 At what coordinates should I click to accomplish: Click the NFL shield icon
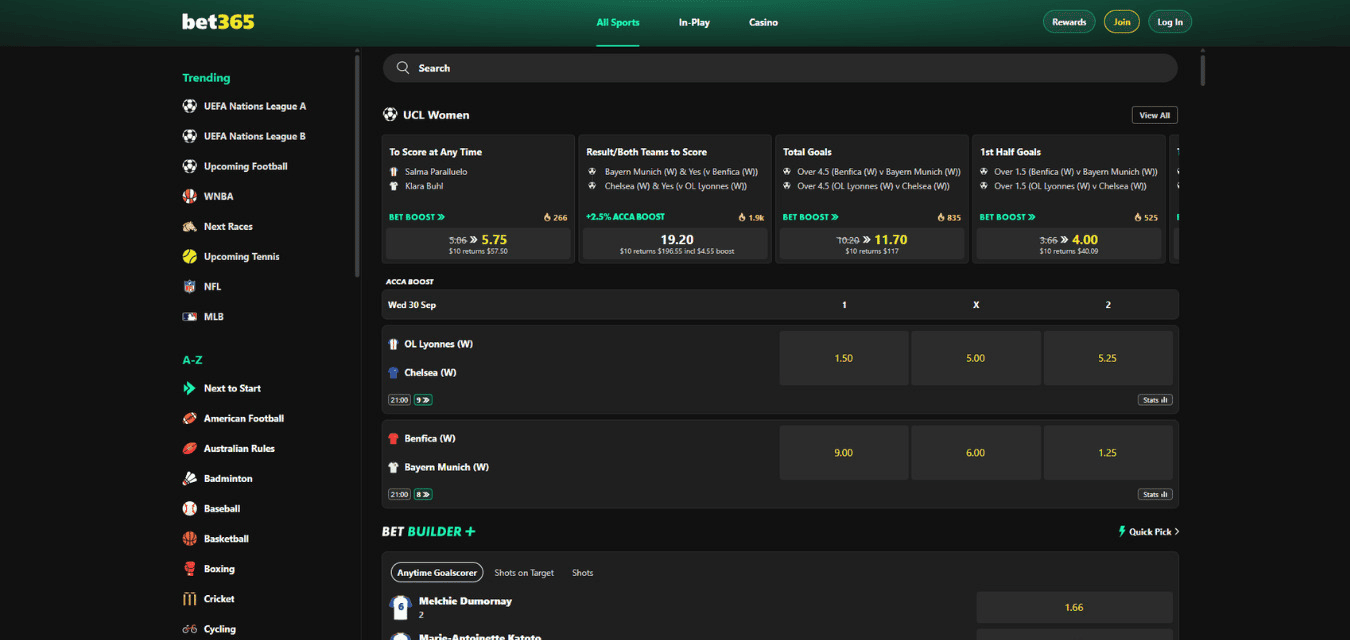coord(189,286)
